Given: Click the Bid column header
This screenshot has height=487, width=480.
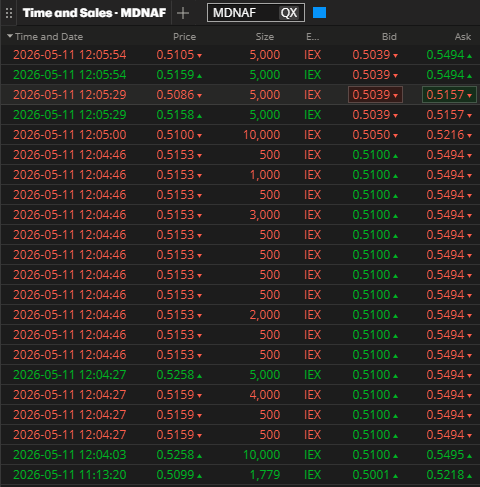Looking at the screenshot, I should click(389, 37).
